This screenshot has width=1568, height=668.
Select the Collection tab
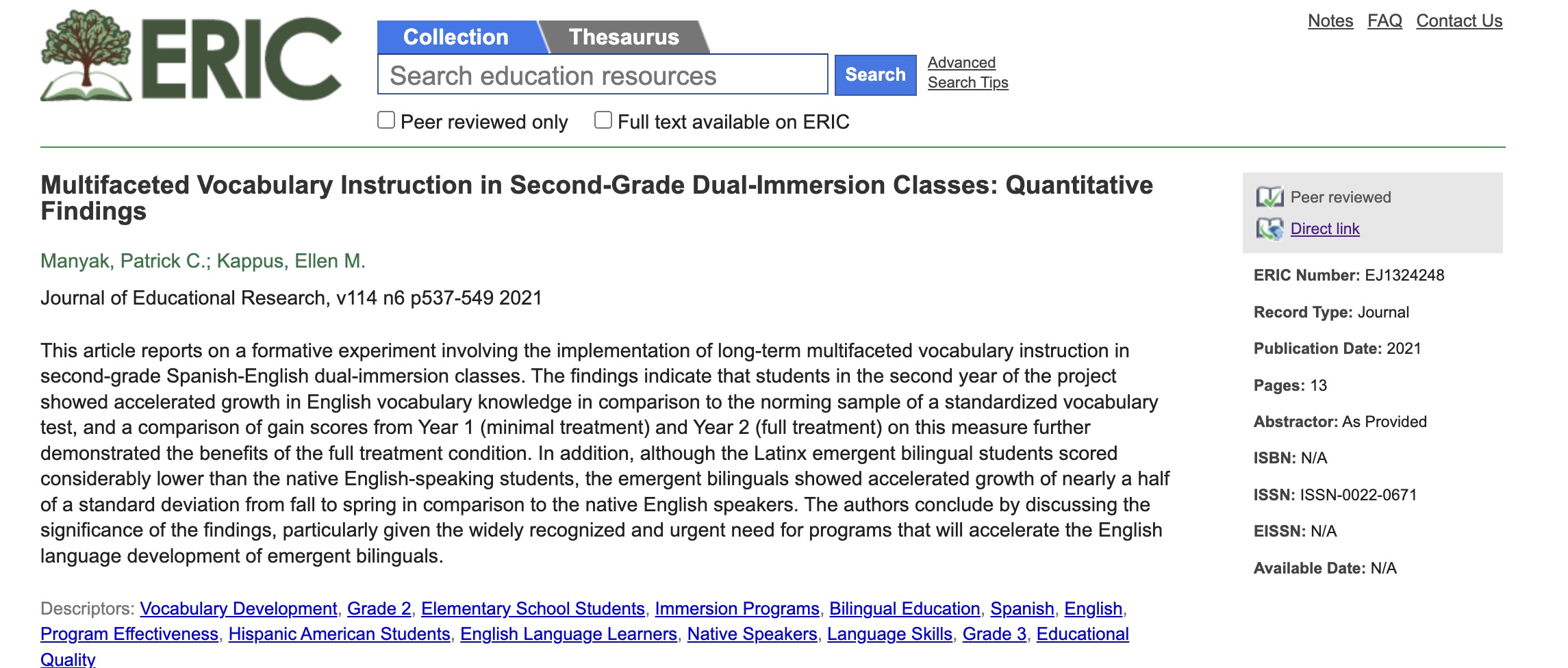coord(456,37)
